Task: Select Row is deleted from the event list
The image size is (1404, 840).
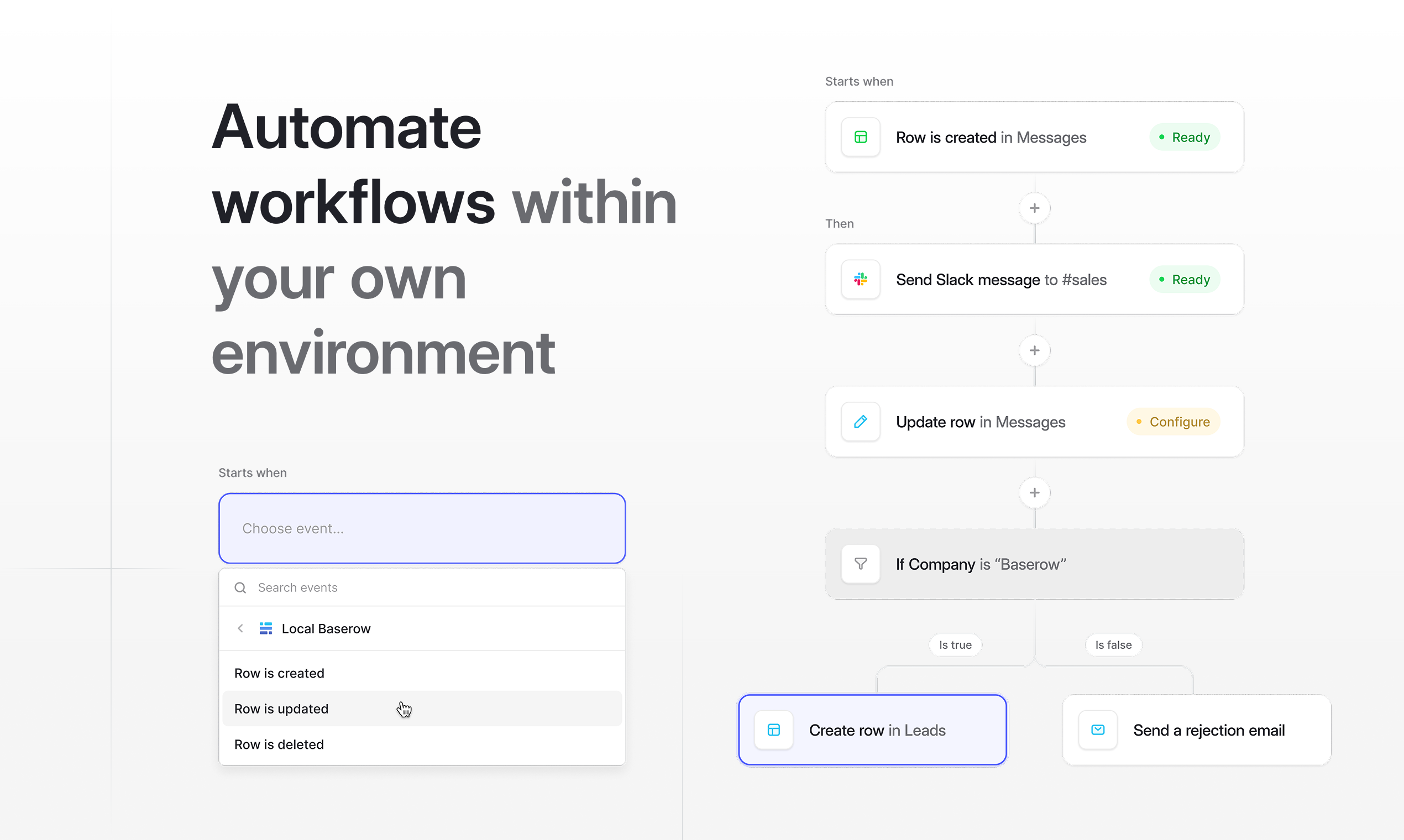Action: (279, 744)
